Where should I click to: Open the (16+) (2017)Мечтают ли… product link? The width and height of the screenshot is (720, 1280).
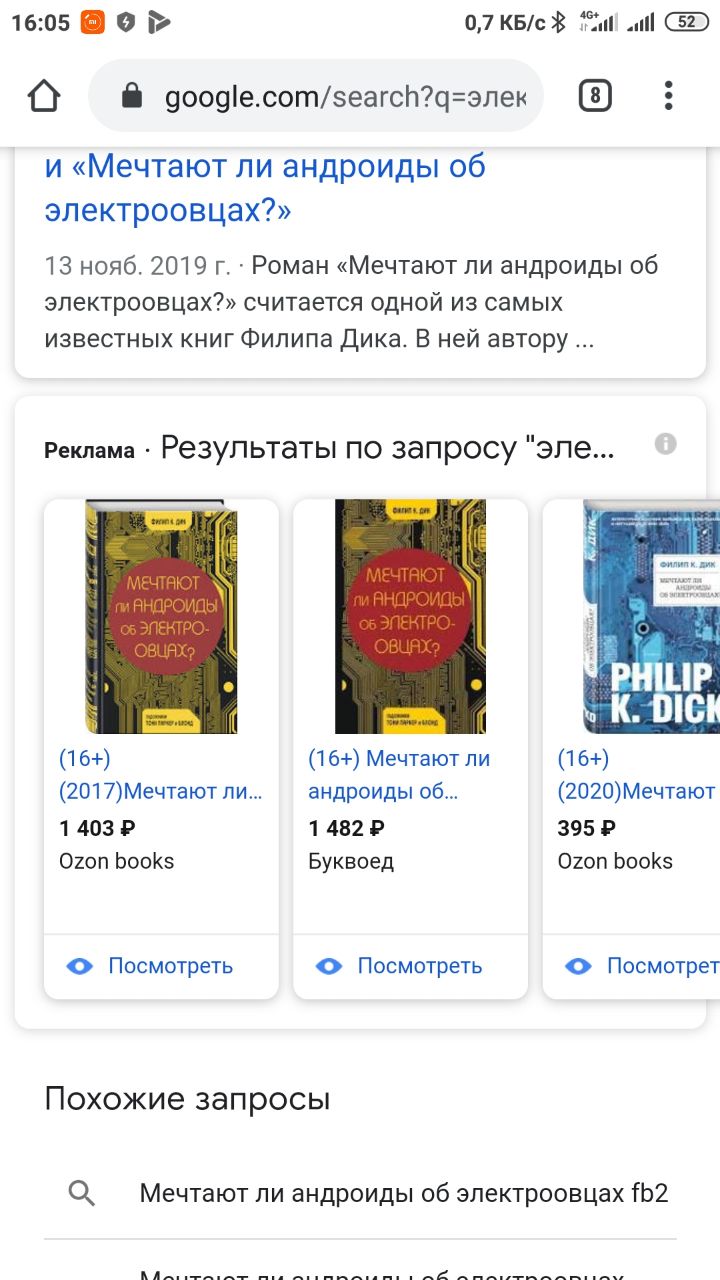click(x=161, y=775)
